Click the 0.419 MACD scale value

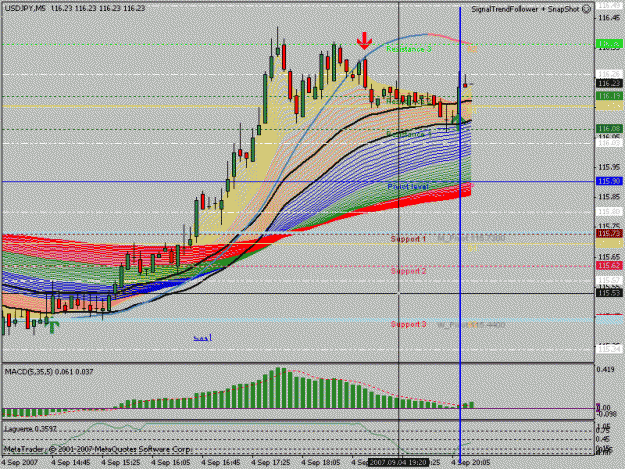pyautogui.click(x=605, y=370)
